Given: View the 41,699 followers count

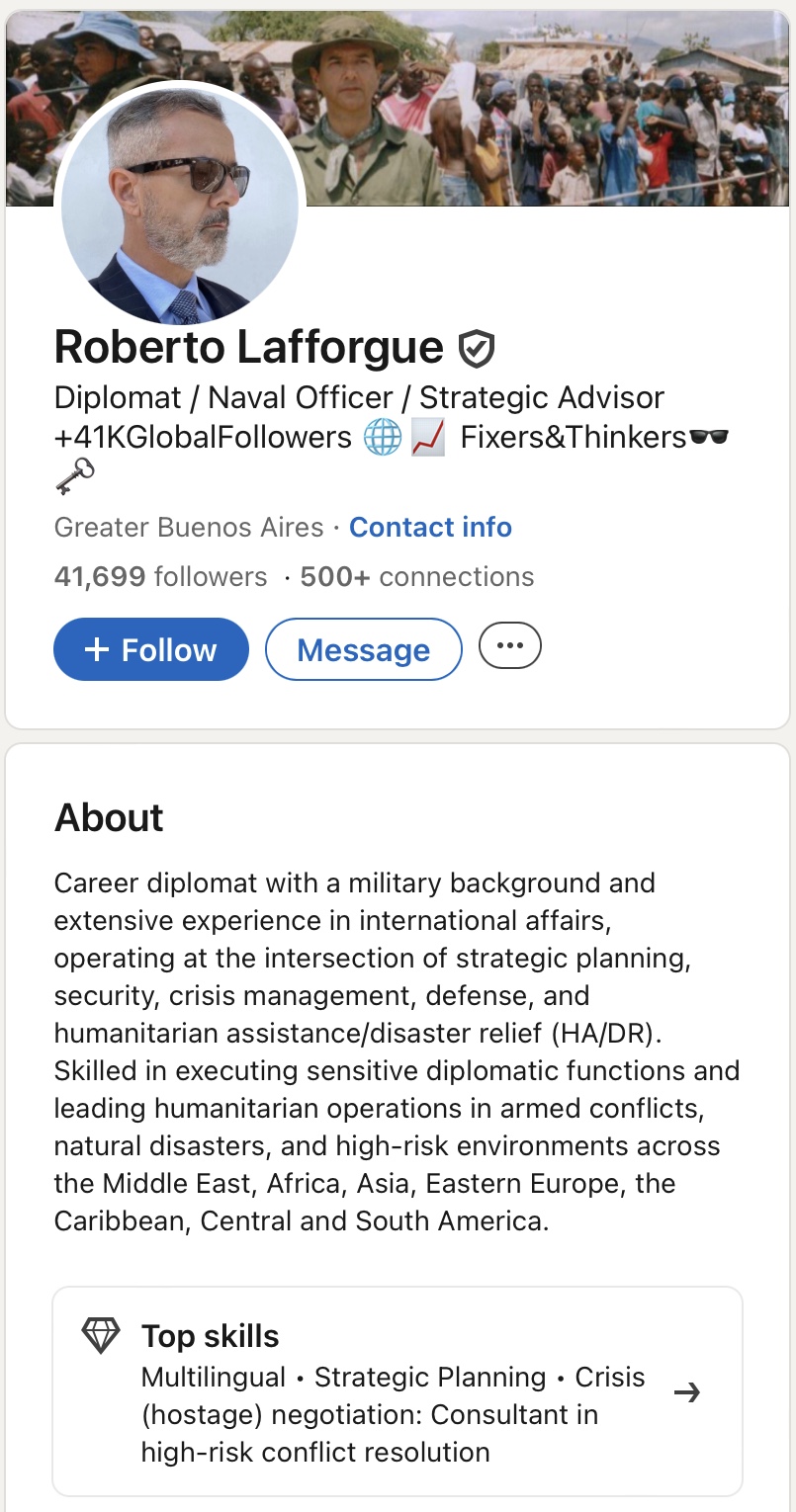Looking at the screenshot, I should [x=160, y=576].
